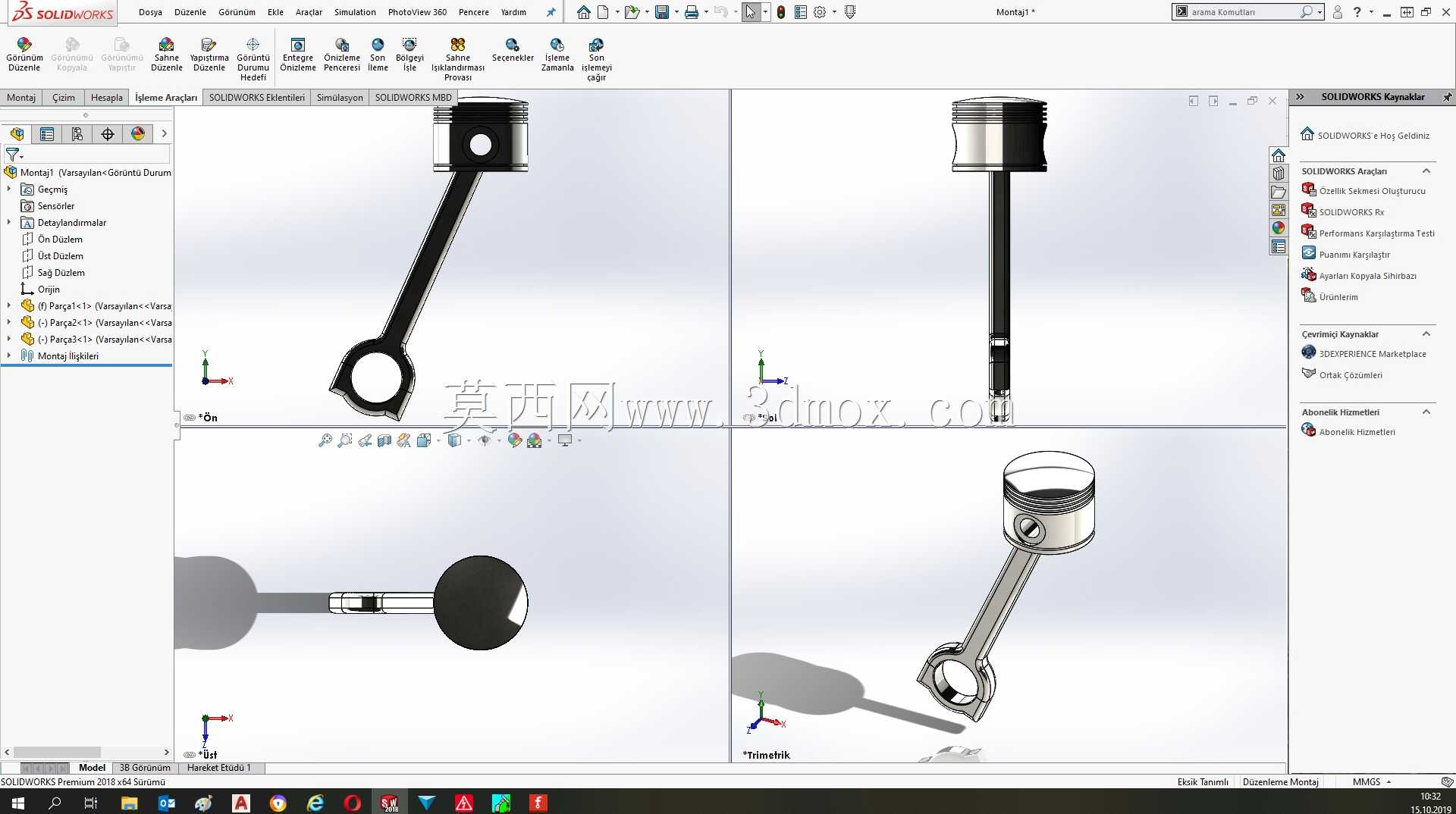Image resolution: width=1456 pixels, height=814 pixels.
Task: Open Ayarları Kopyala Sihirbazı link
Action: (1367, 276)
